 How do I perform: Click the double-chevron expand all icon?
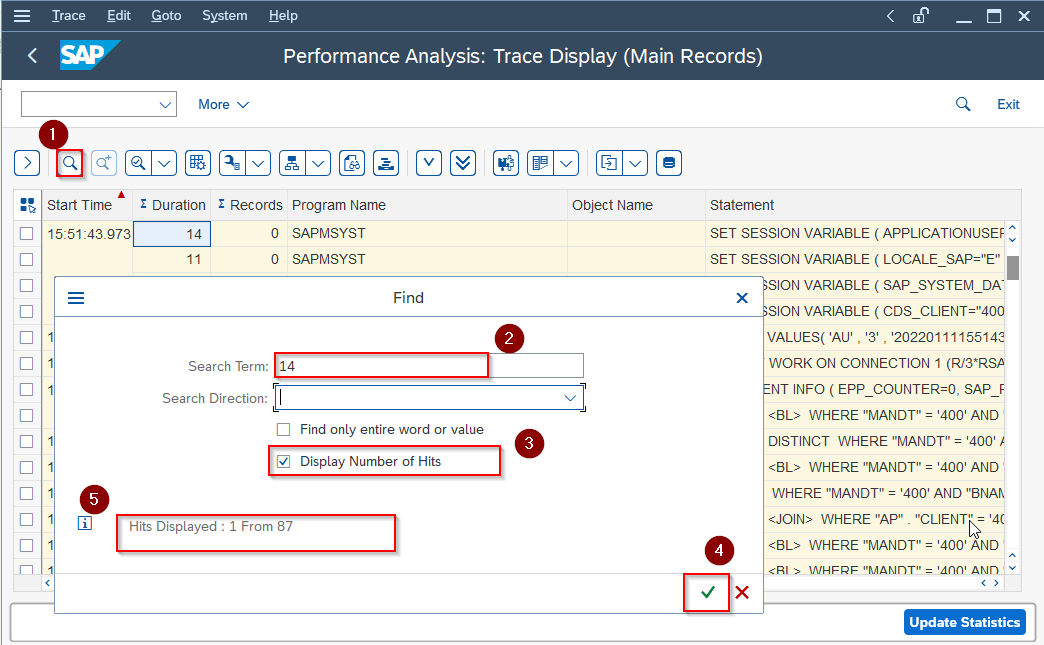462,163
